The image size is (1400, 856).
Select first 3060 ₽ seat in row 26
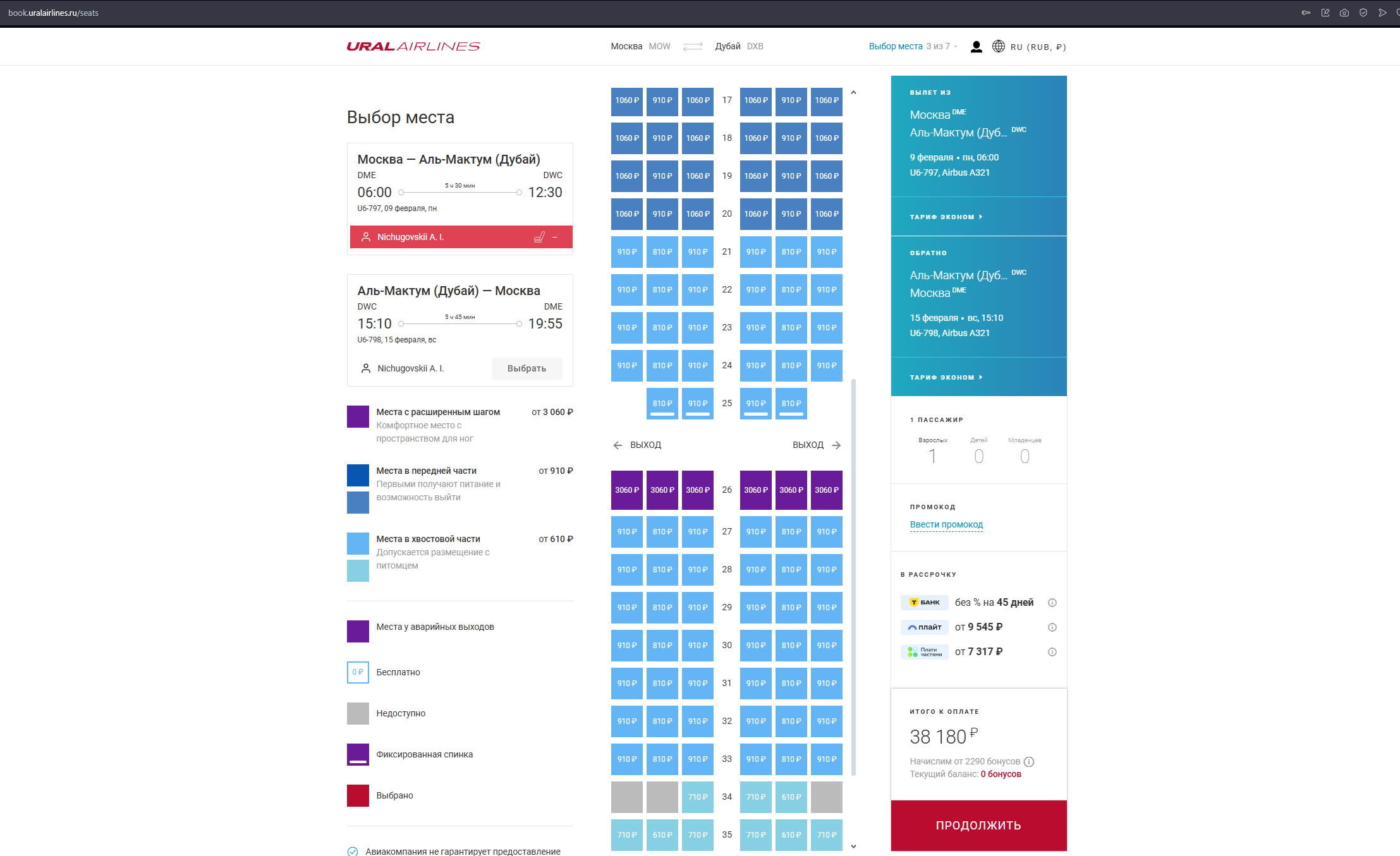627,490
